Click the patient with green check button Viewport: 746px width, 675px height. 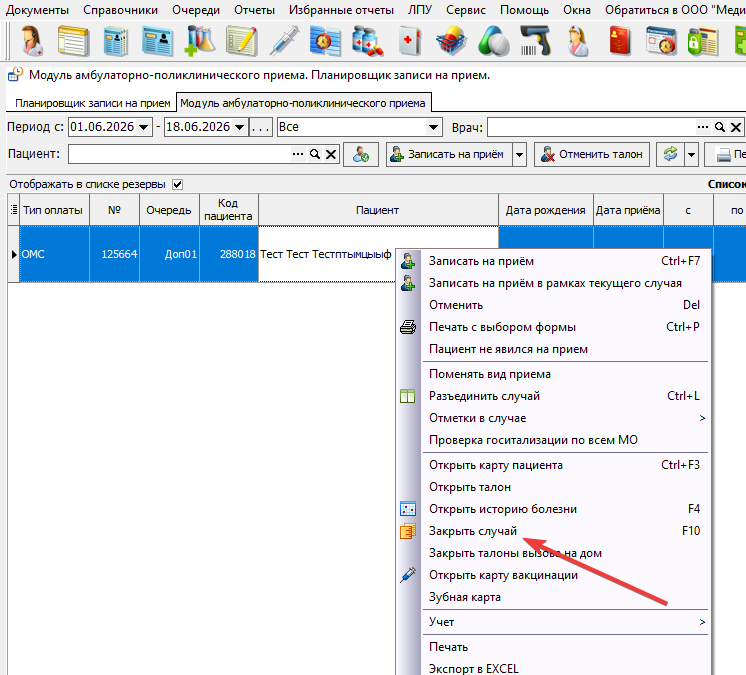click(x=361, y=154)
